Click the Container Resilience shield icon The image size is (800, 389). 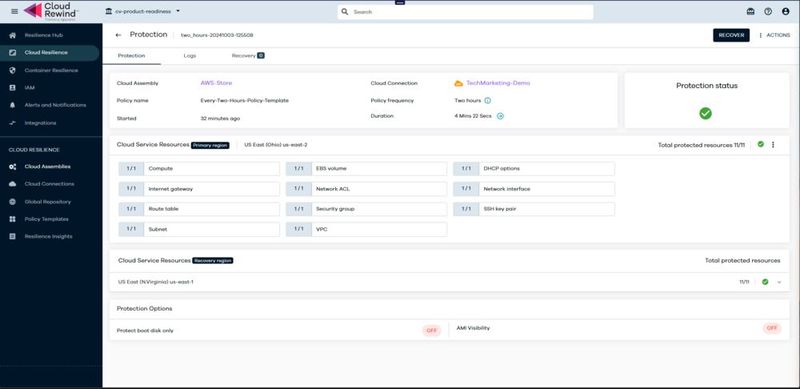click(x=13, y=70)
